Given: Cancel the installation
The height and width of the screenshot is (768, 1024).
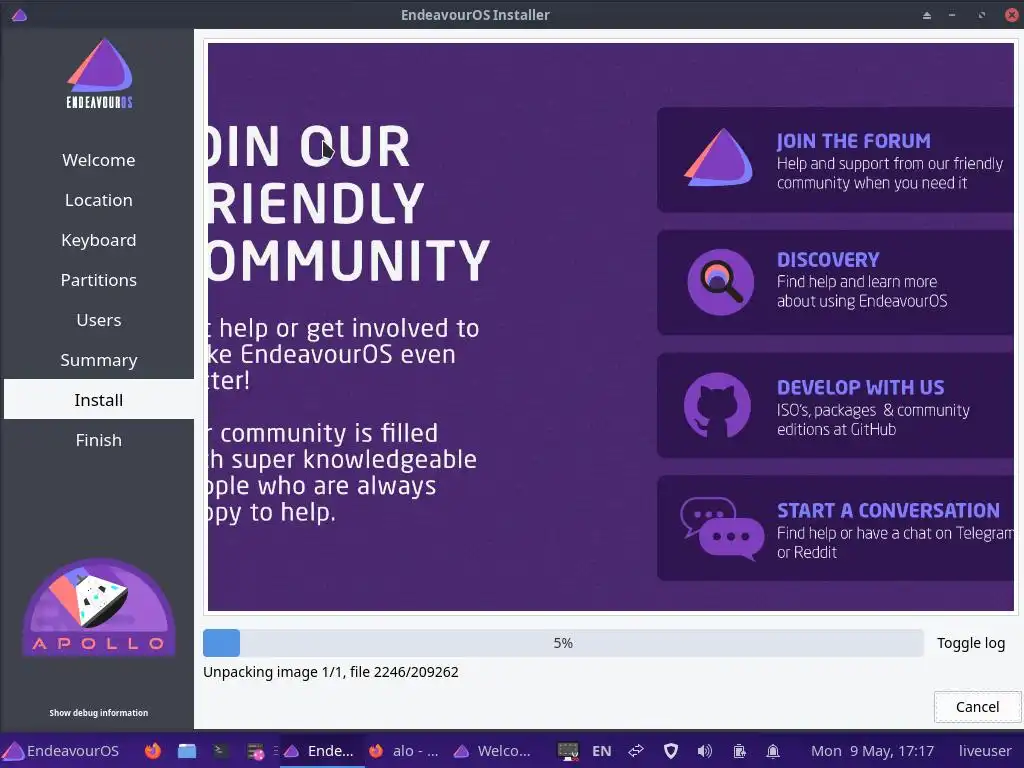Looking at the screenshot, I should coord(977,707).
